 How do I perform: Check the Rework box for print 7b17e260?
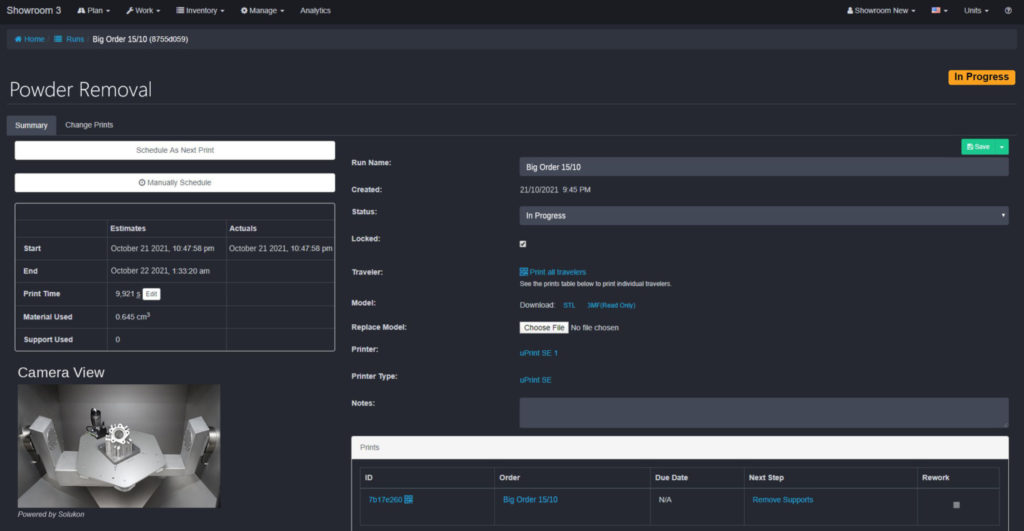point(956,505)
